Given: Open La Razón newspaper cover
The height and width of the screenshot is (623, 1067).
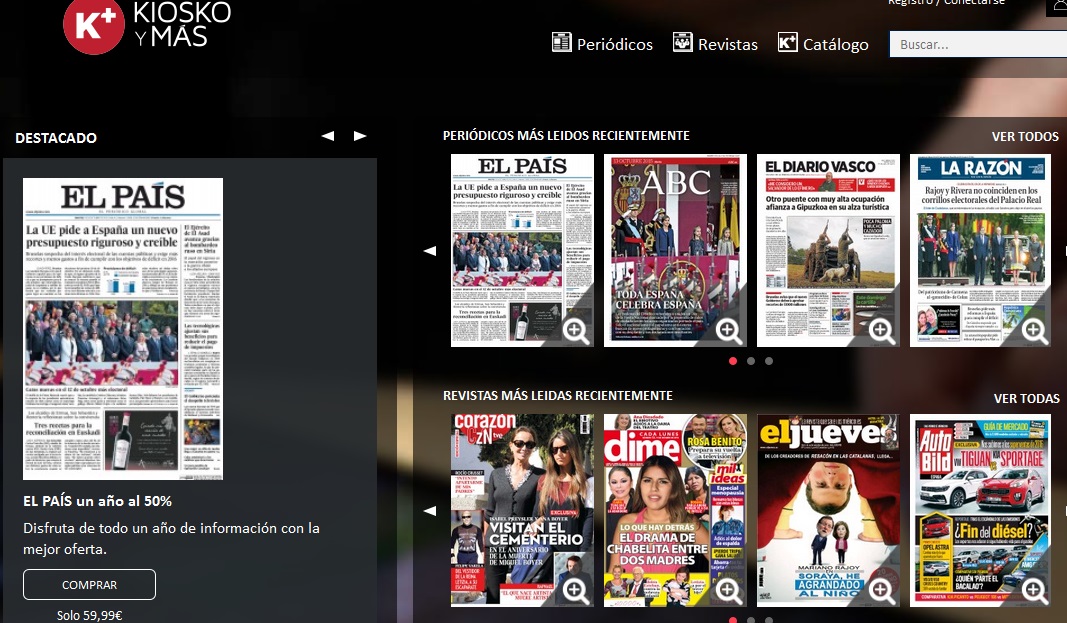Looking at the screenshot, I should (x=981, y=250).
